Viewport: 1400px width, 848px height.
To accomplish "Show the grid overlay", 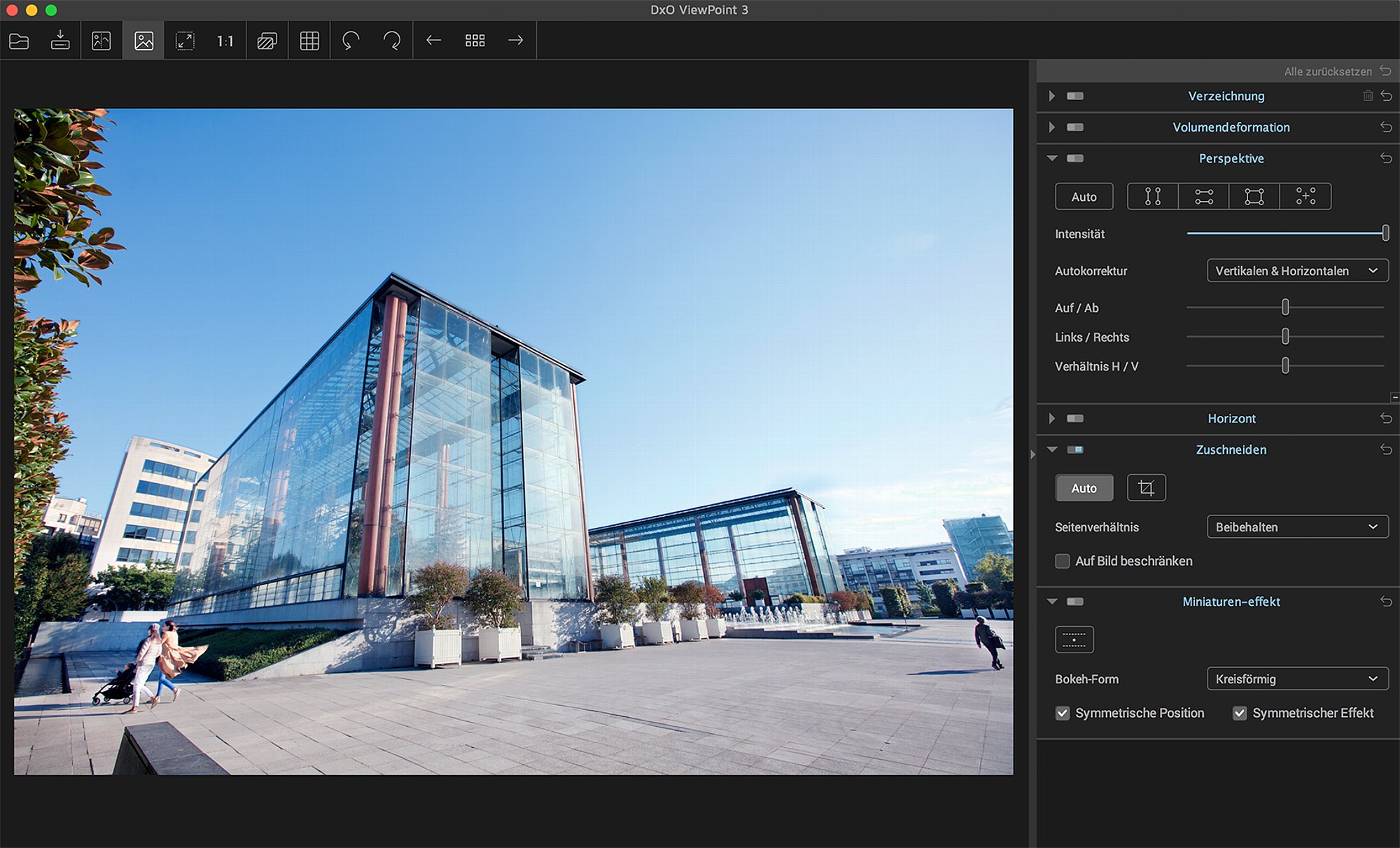I will 309,41.
